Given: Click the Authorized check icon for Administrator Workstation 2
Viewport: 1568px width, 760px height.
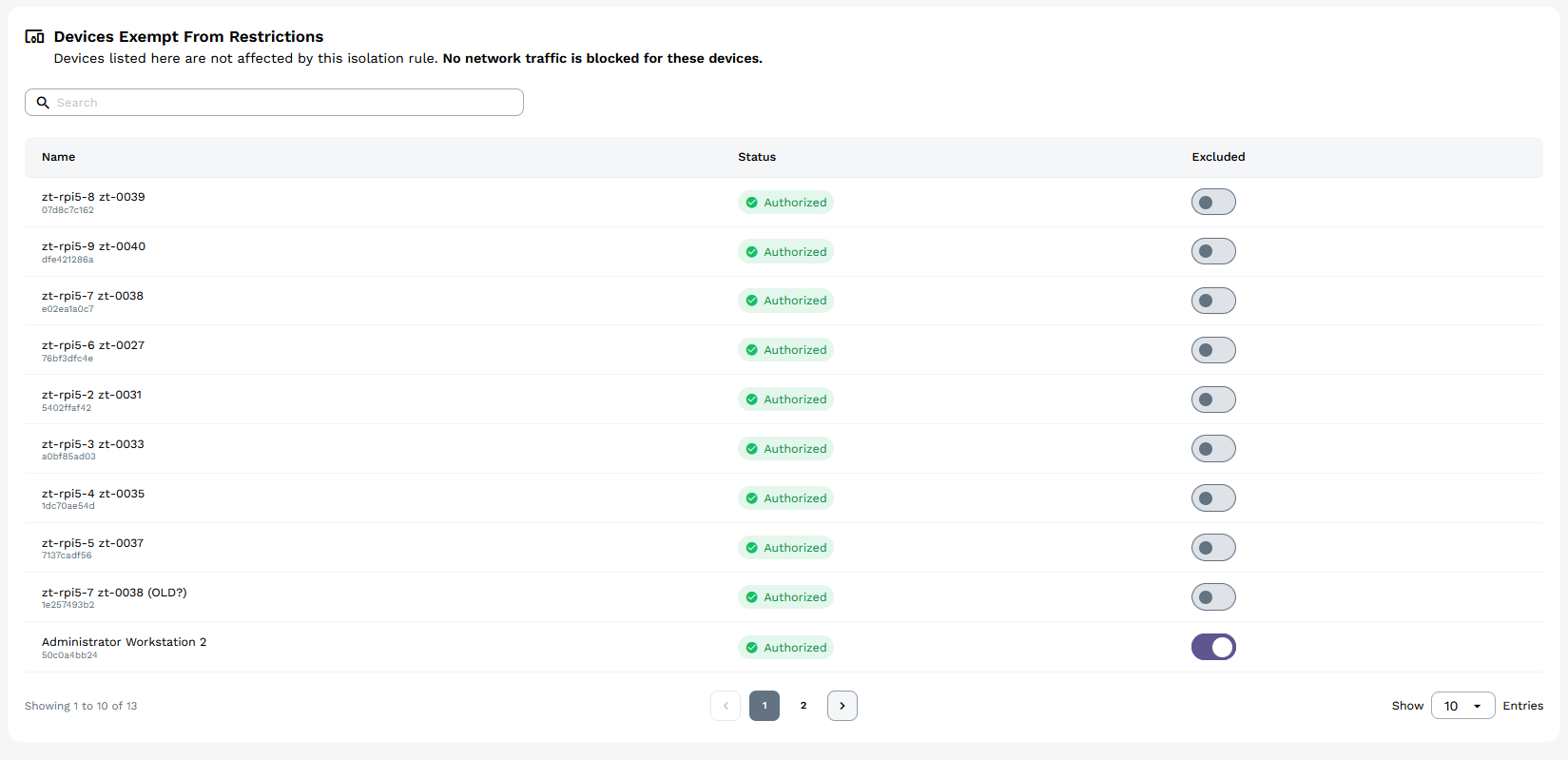Looking at the screenshot, I should (x=751, y=648).
